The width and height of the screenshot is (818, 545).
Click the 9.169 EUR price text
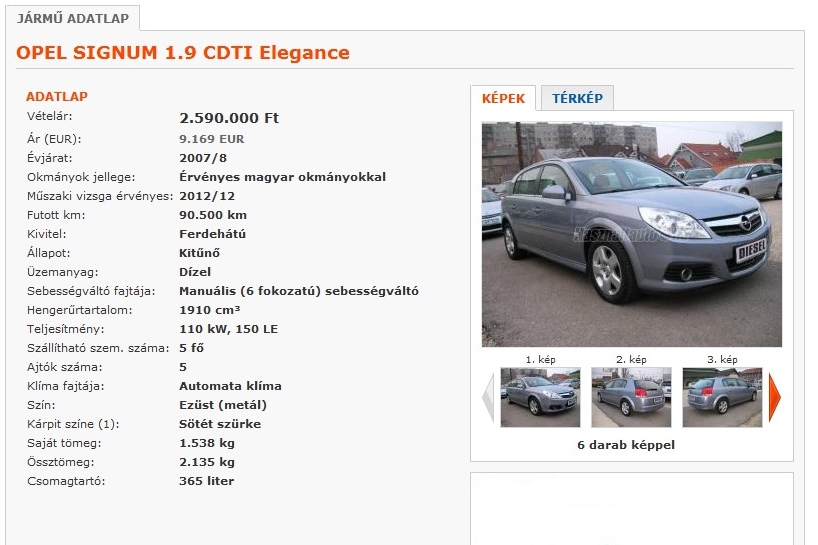pyautogui.click(x=211, y=139)
